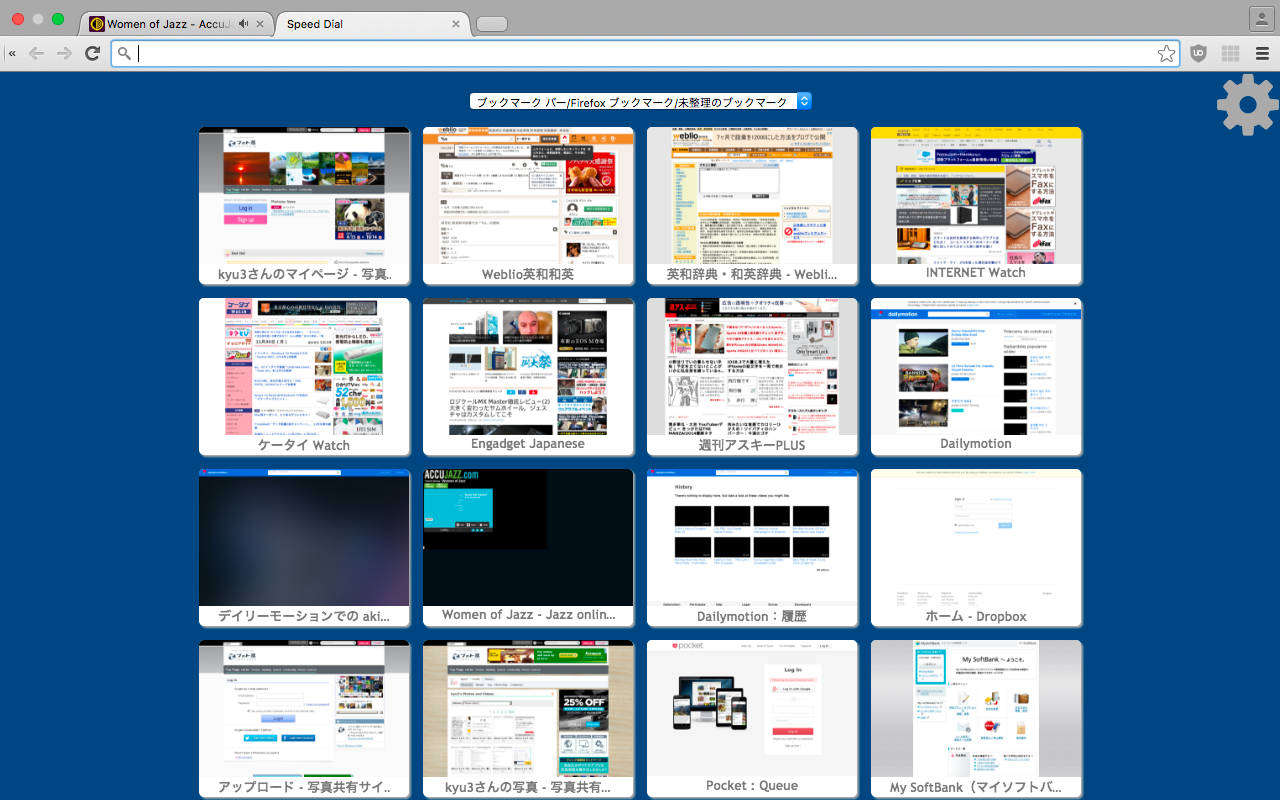The height and width of the screenshot is (800, 1280).
Task: Open the 英和辞典・和英辞典 Weblio dial
Action: tap(753, 206)
